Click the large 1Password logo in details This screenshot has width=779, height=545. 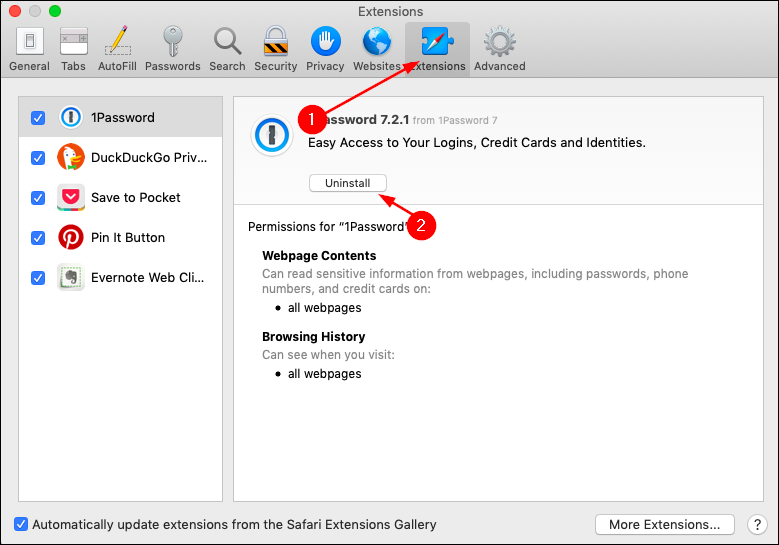click(272, 135)
